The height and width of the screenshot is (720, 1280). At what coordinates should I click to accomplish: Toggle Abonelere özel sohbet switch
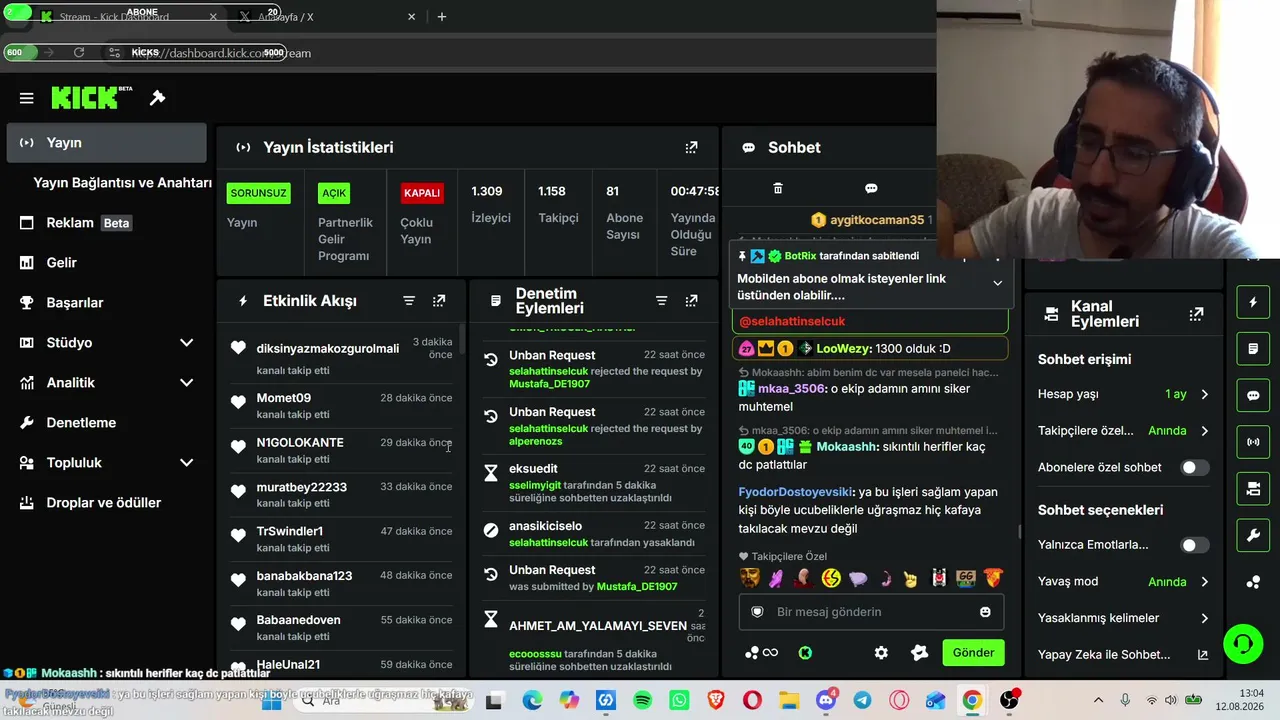pos(1194,467)
